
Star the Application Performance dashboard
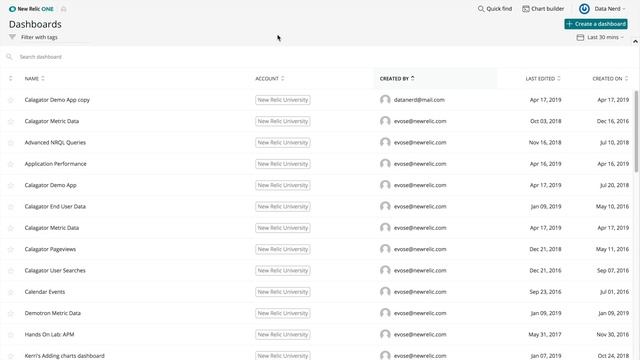pos(11,164)
